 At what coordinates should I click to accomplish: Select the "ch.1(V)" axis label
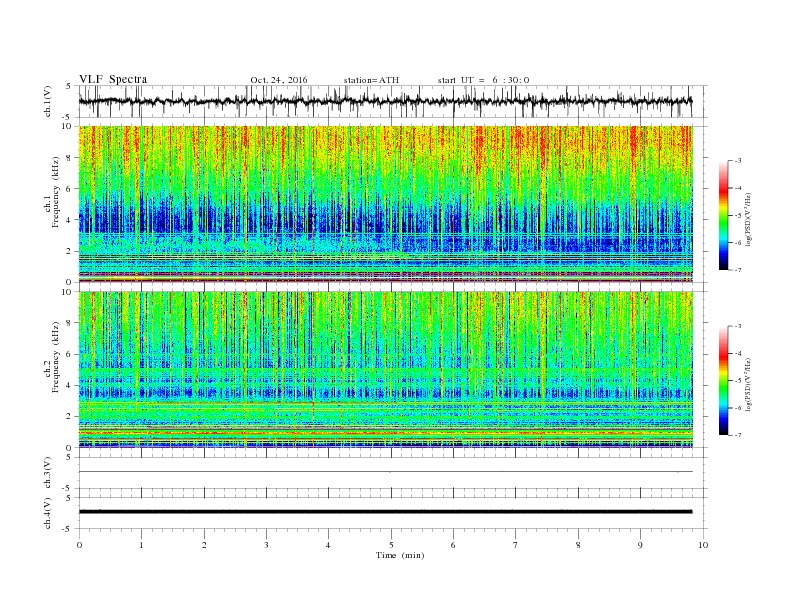tap(48, 103)
